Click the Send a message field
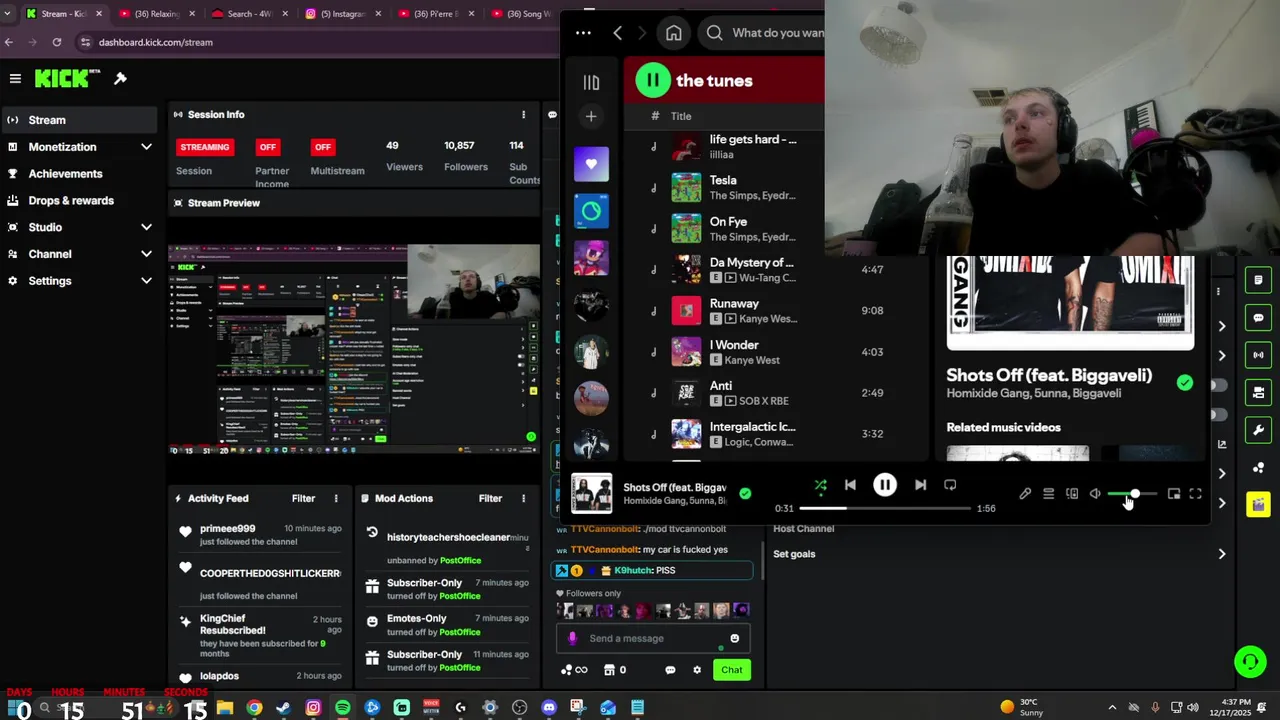1280x720 pixels. tap(652, 638)
